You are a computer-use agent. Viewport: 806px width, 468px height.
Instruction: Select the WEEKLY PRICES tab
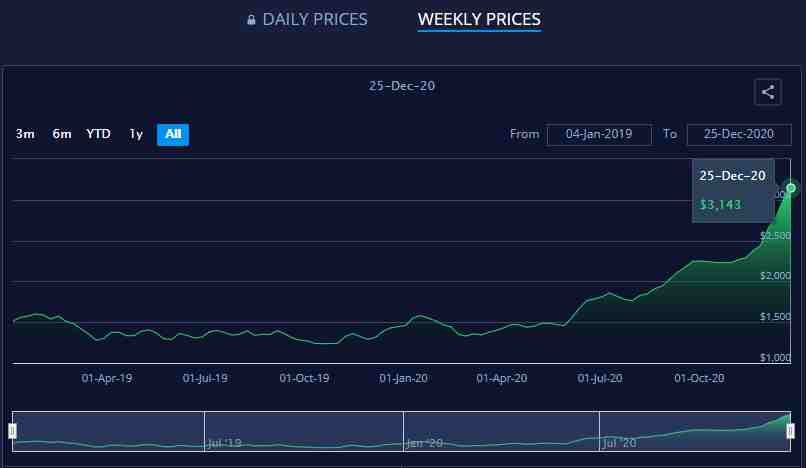[x=479, y=20]
